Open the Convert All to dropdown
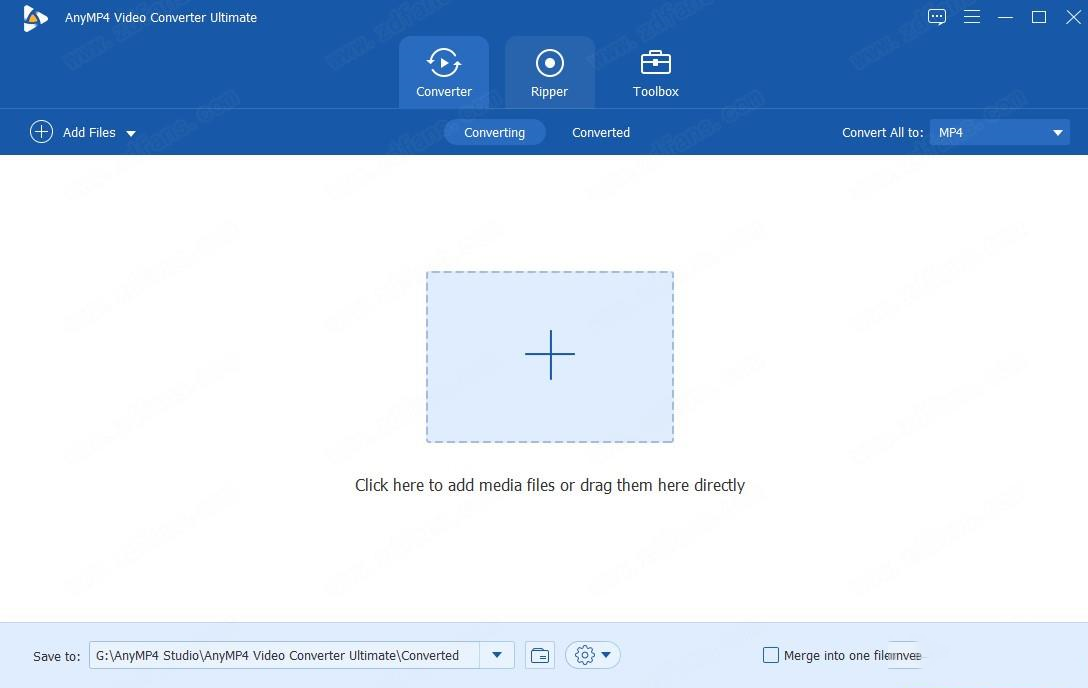 coord(1057,132)
